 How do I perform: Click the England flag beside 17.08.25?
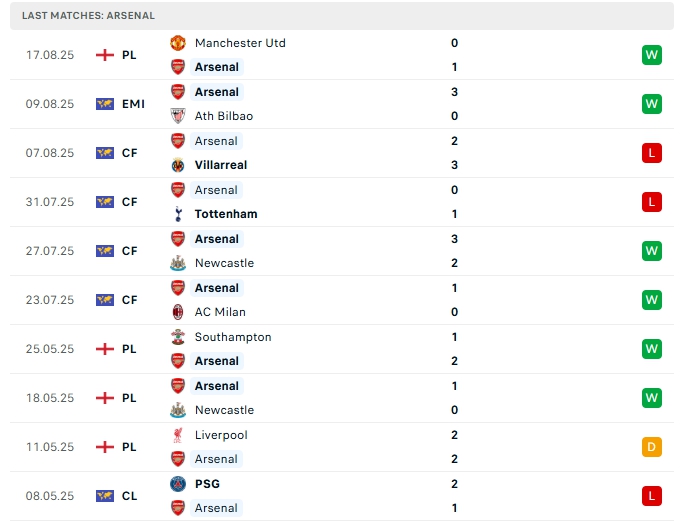click(104, 55)
